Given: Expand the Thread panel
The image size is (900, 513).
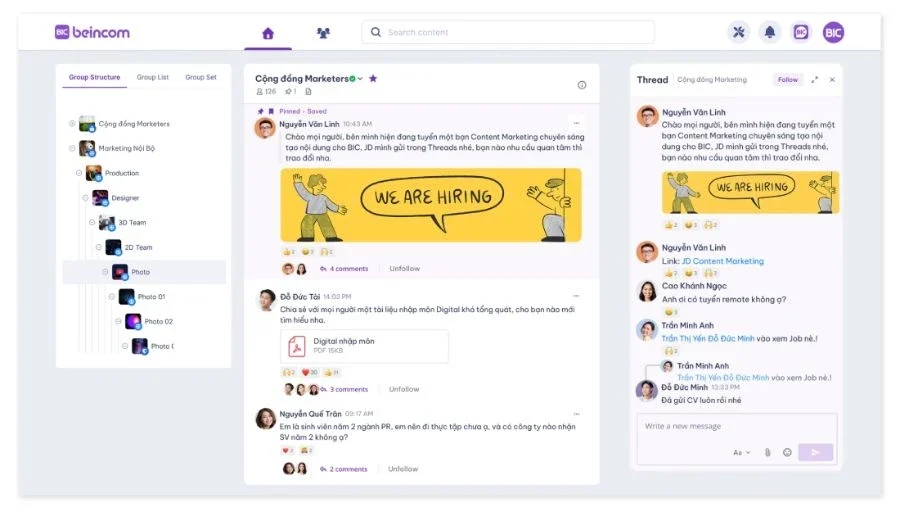Looking at the screenshot, I should click(x=814, y=80).
